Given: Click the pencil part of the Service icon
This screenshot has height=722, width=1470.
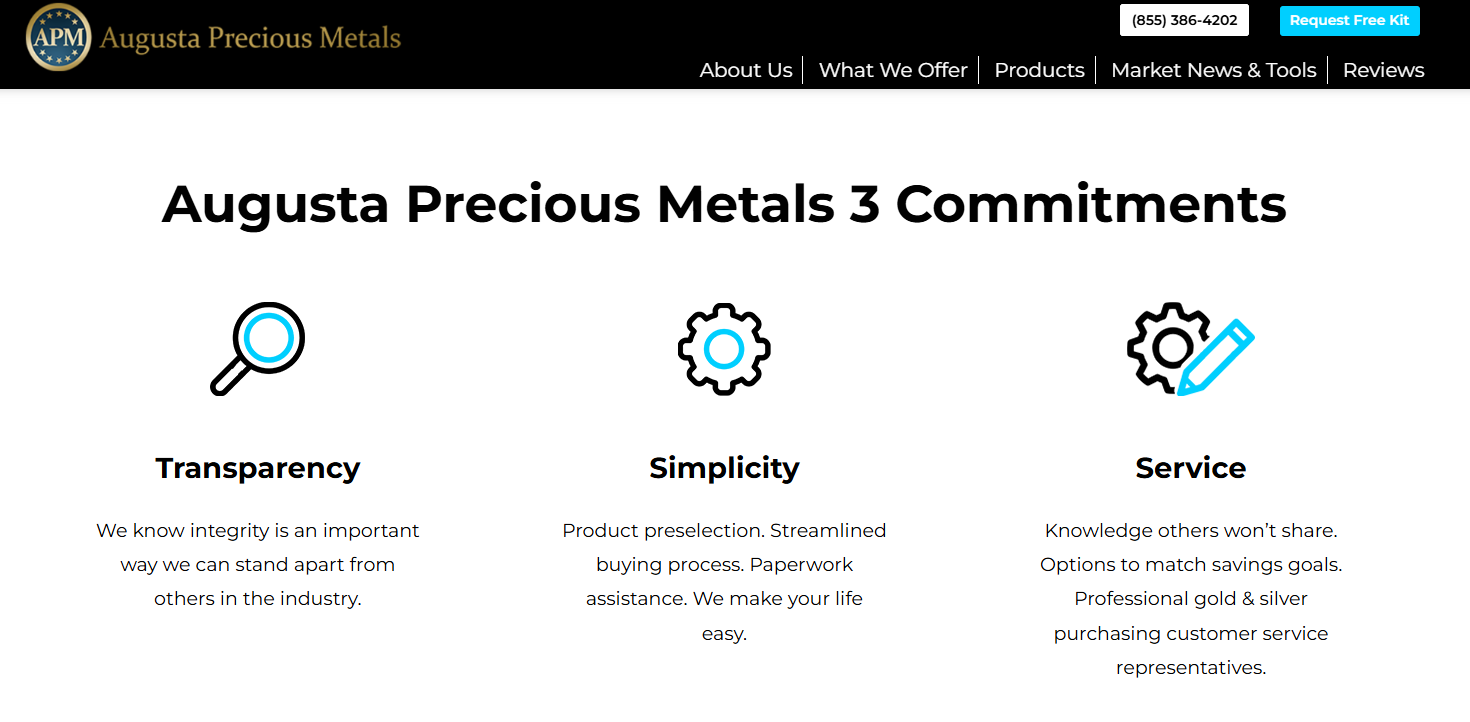Looking at the screenshot, I should (1216, 357).
